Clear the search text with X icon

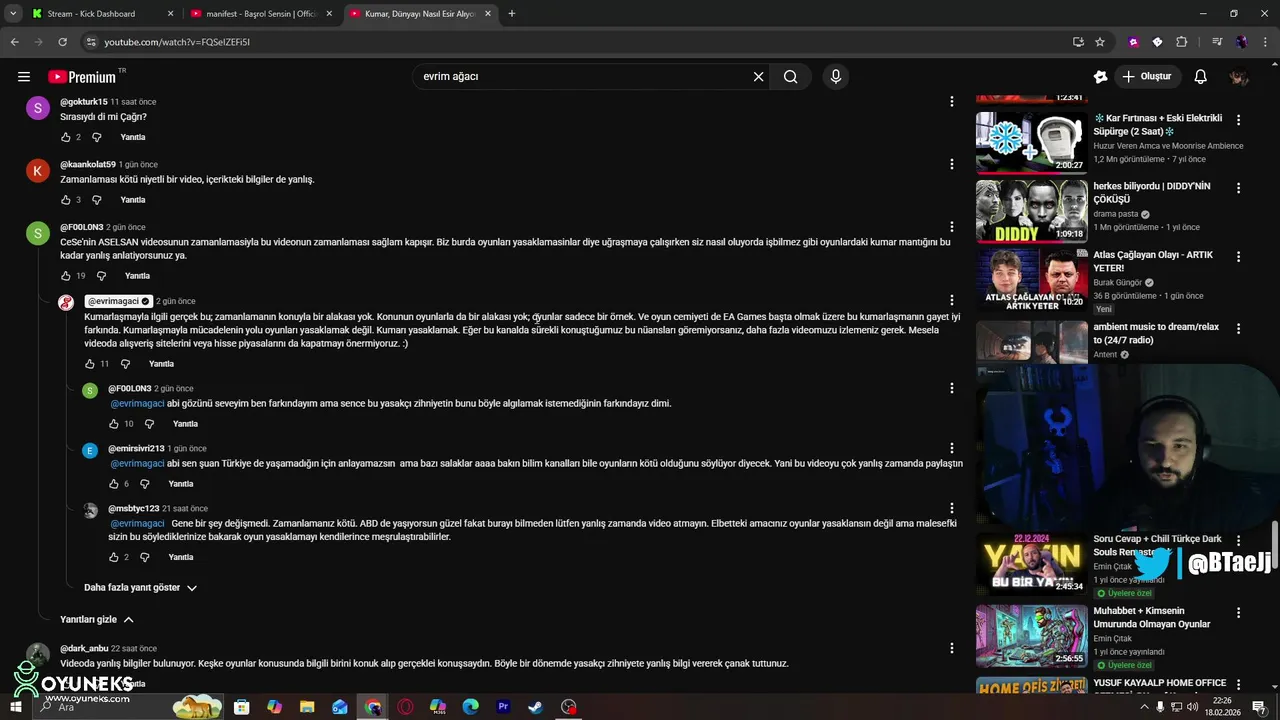[758, 77]
